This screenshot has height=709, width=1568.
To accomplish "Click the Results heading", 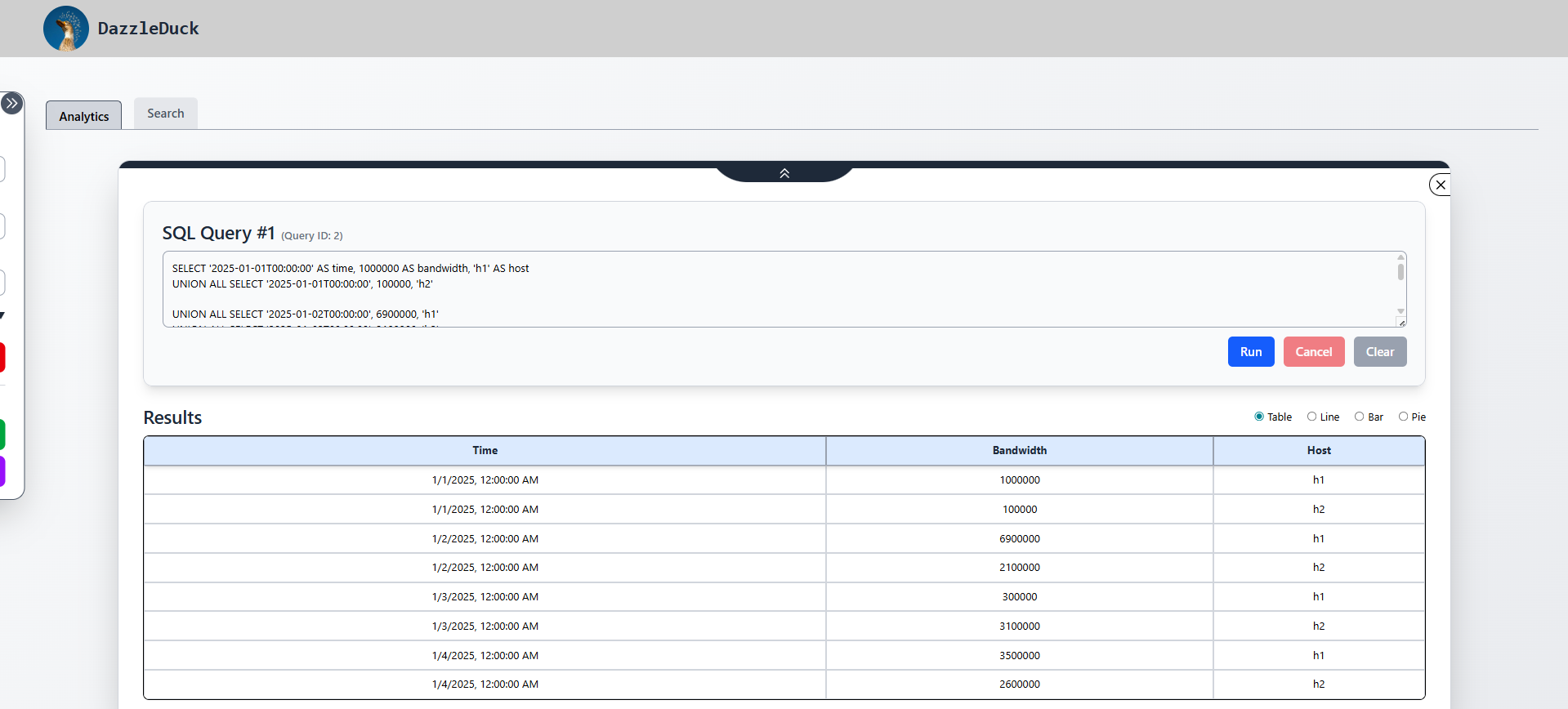I will (172, 417).
